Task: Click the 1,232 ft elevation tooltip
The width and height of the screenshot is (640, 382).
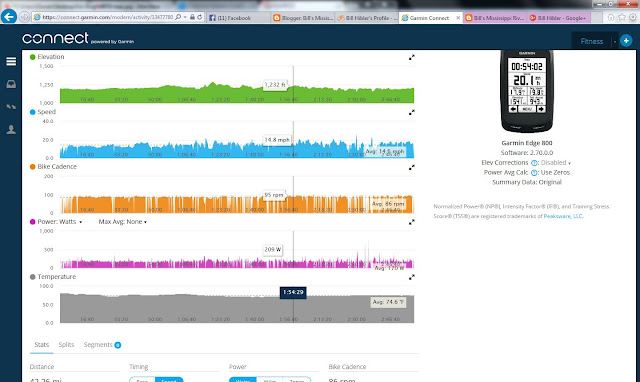Action: pos(275,85)
